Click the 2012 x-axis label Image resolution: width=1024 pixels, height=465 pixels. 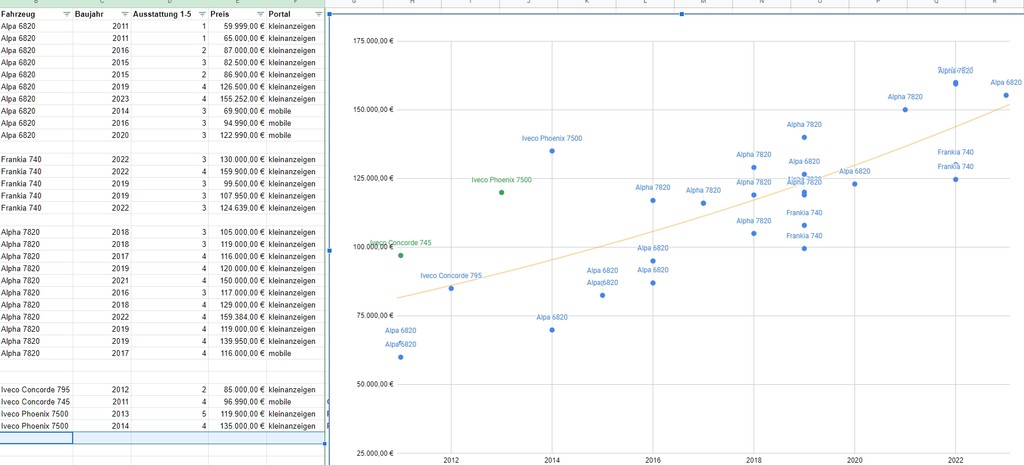pos(451,460)
